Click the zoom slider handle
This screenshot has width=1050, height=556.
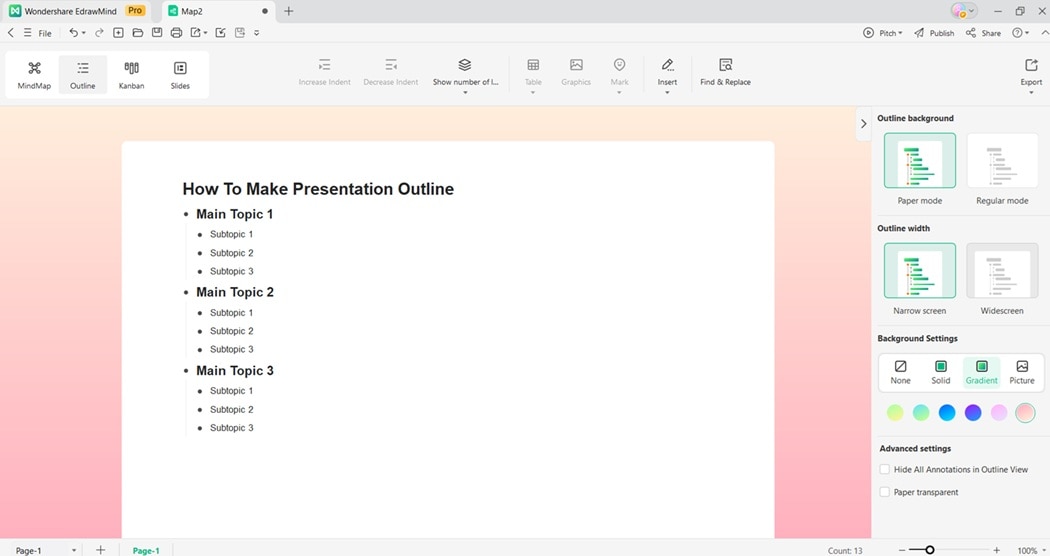pyautogui.click(x=929, y=550)
